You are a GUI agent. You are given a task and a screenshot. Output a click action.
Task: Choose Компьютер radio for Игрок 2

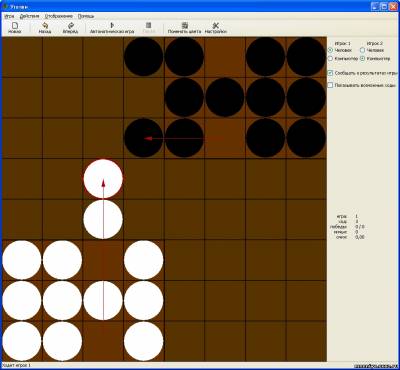click(363, 59)
